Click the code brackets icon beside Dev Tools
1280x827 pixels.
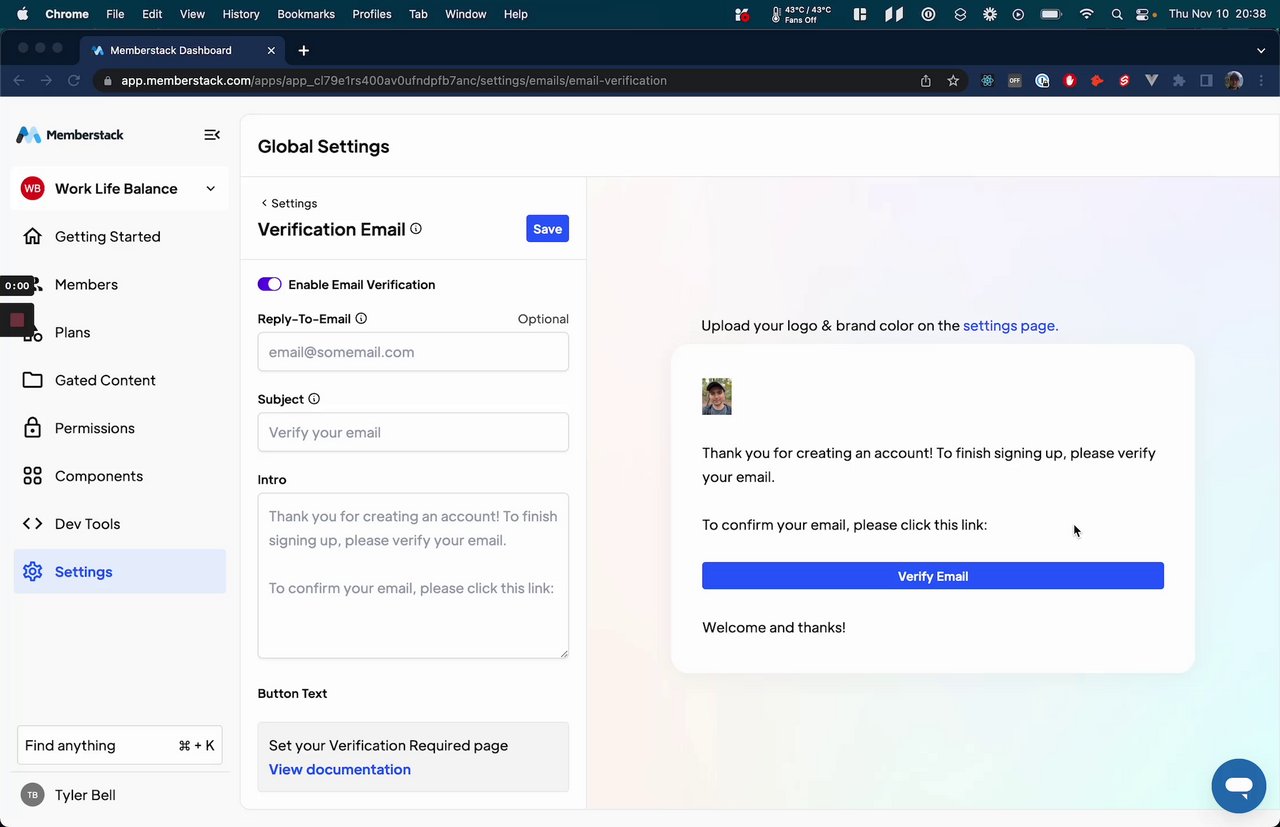tap(33, 524)
